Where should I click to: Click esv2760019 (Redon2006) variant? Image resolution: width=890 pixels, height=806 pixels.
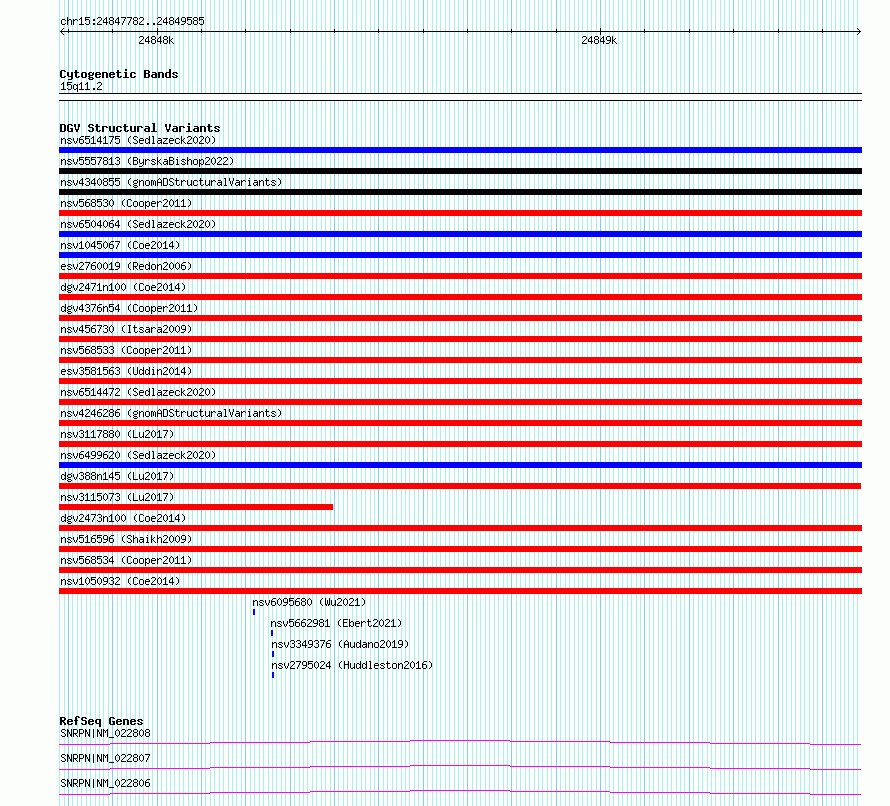coord(126,266)
